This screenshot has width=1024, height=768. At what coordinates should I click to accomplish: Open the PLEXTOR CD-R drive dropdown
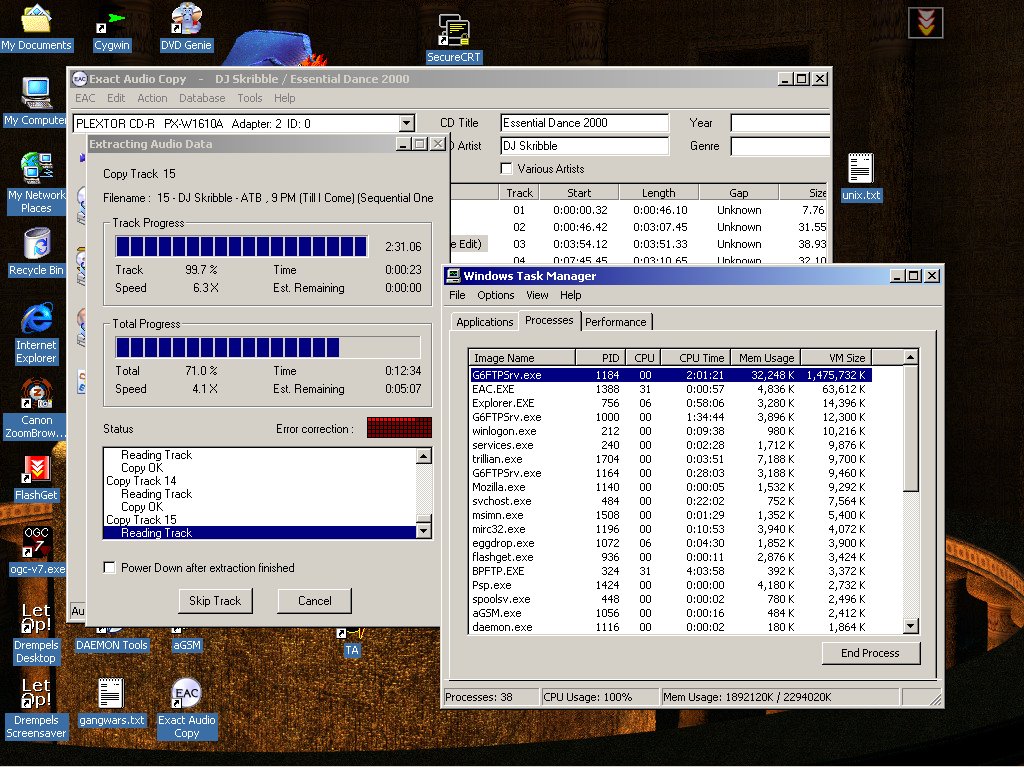(x=406, y=124)
